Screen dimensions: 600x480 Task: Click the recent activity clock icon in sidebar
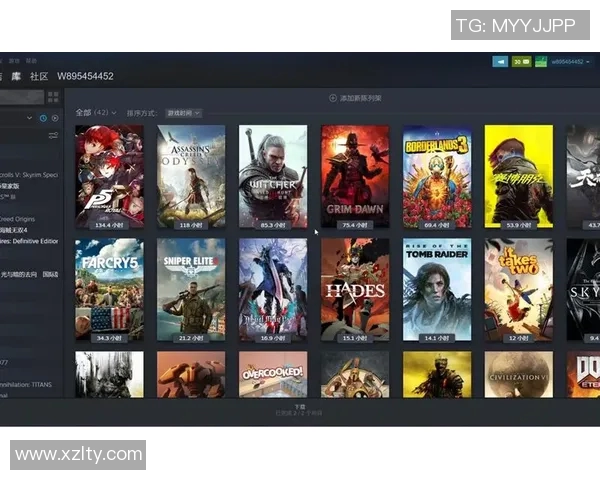(x=42, y=118)
